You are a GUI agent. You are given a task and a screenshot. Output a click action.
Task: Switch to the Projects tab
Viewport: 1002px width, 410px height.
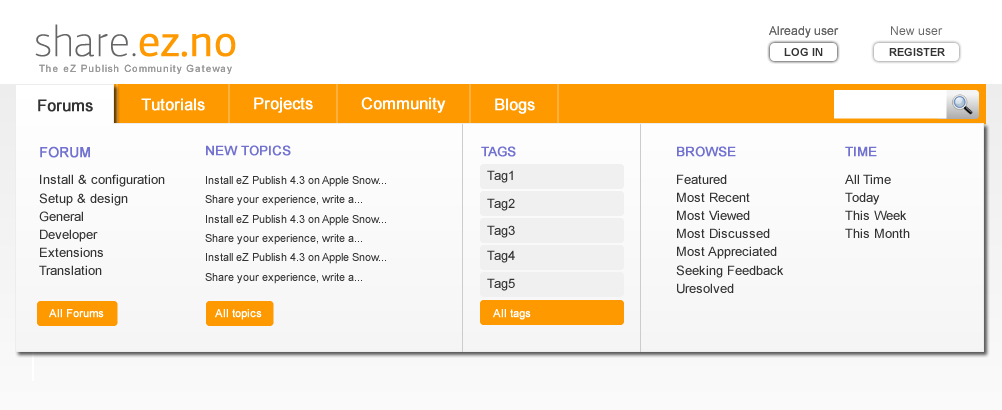click(x=283, y=104)
